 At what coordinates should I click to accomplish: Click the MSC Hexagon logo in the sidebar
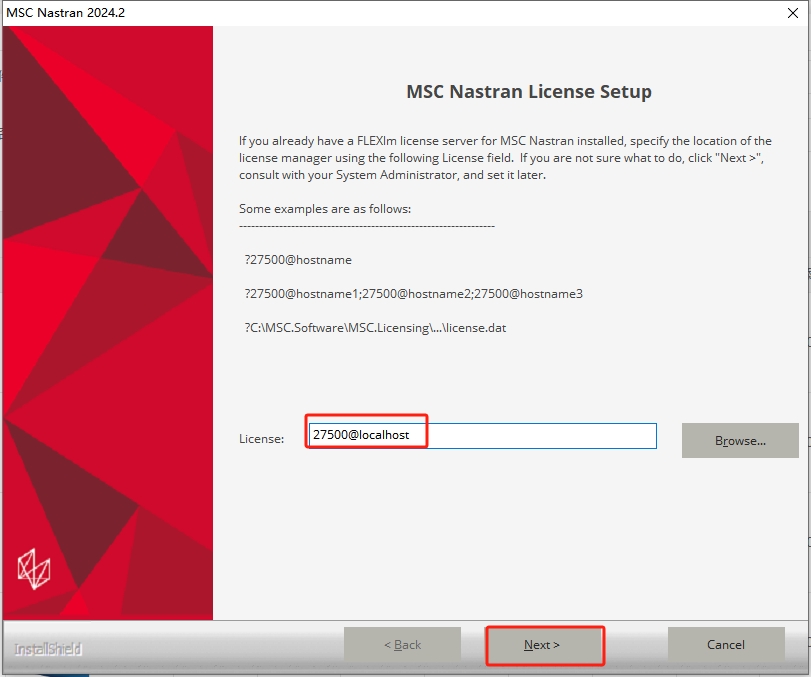point(35,570)
